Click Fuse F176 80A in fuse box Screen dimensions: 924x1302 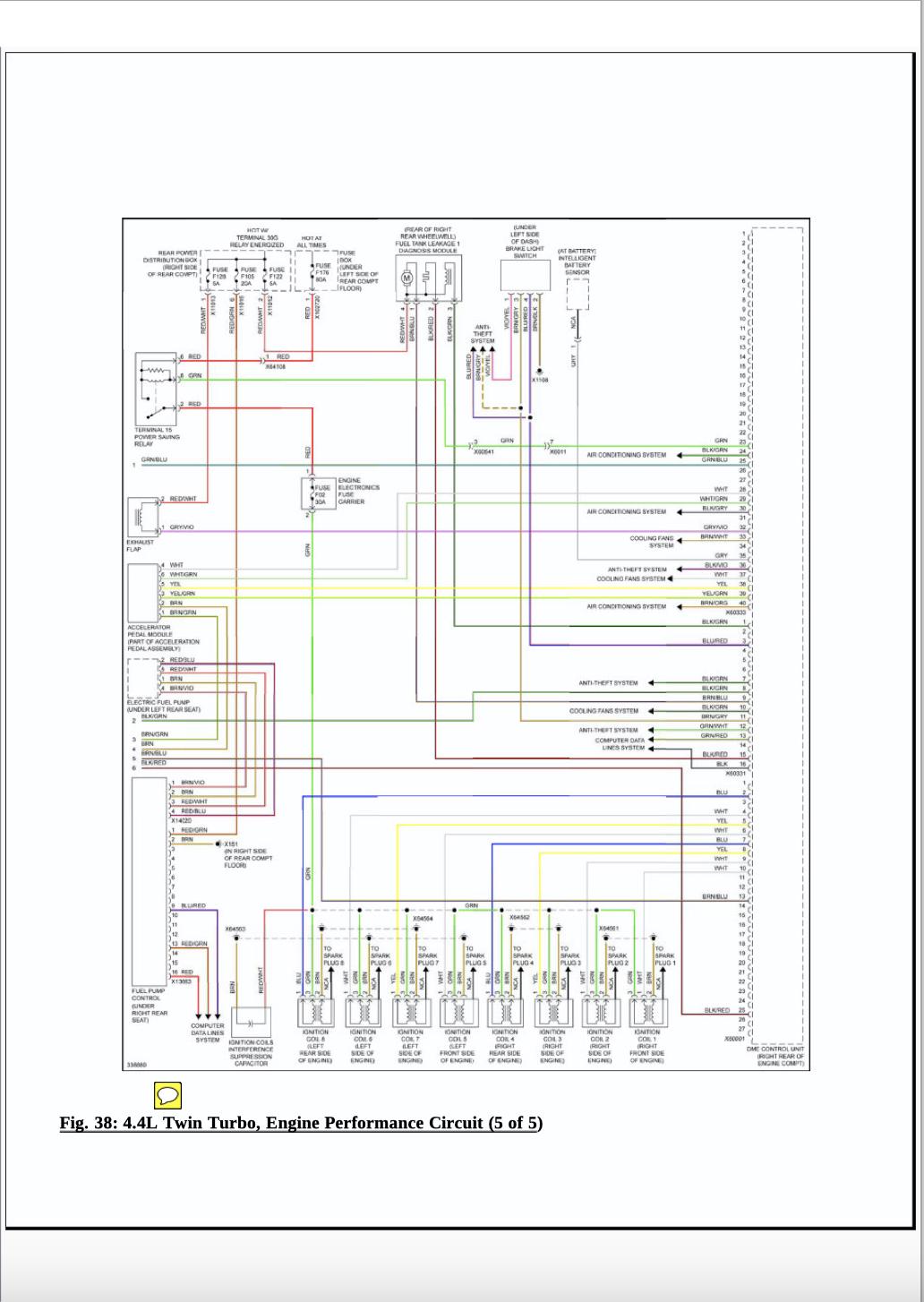[322, 271]
